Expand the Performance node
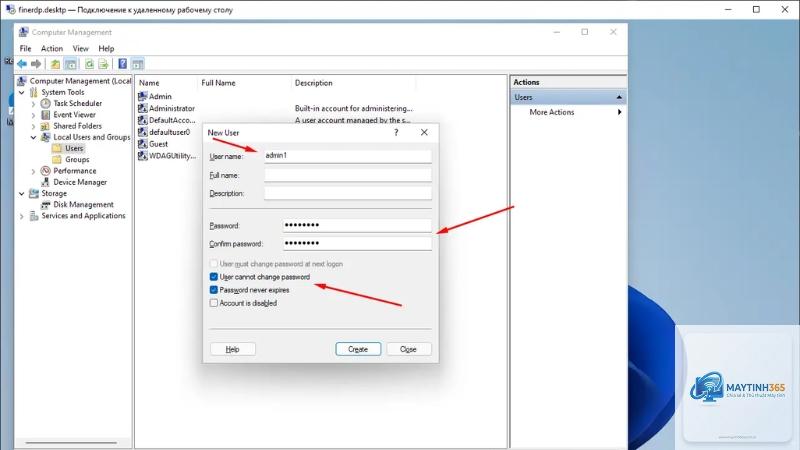 coord(34,171)
